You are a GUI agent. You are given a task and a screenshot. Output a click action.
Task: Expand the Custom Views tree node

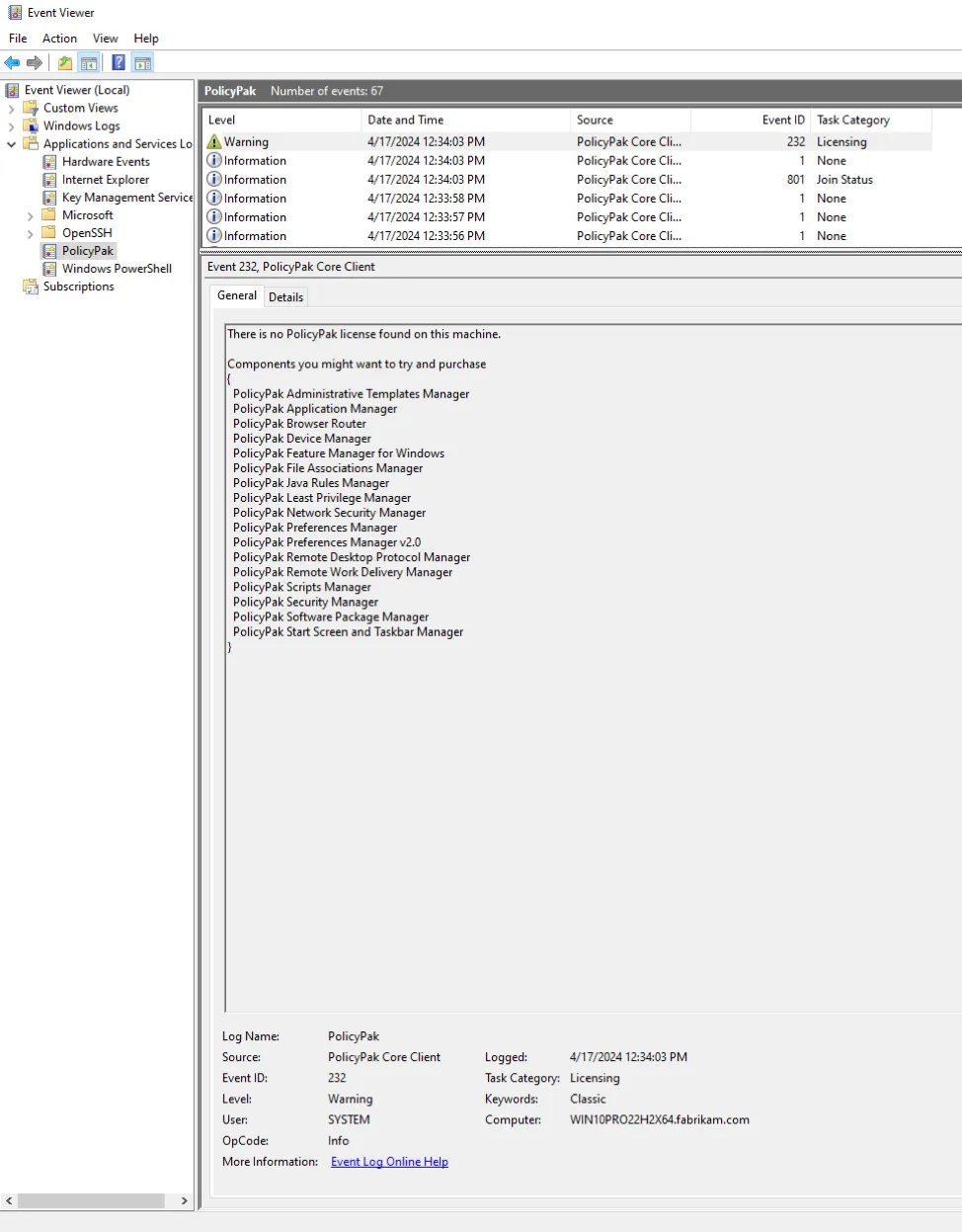(12, 109)
